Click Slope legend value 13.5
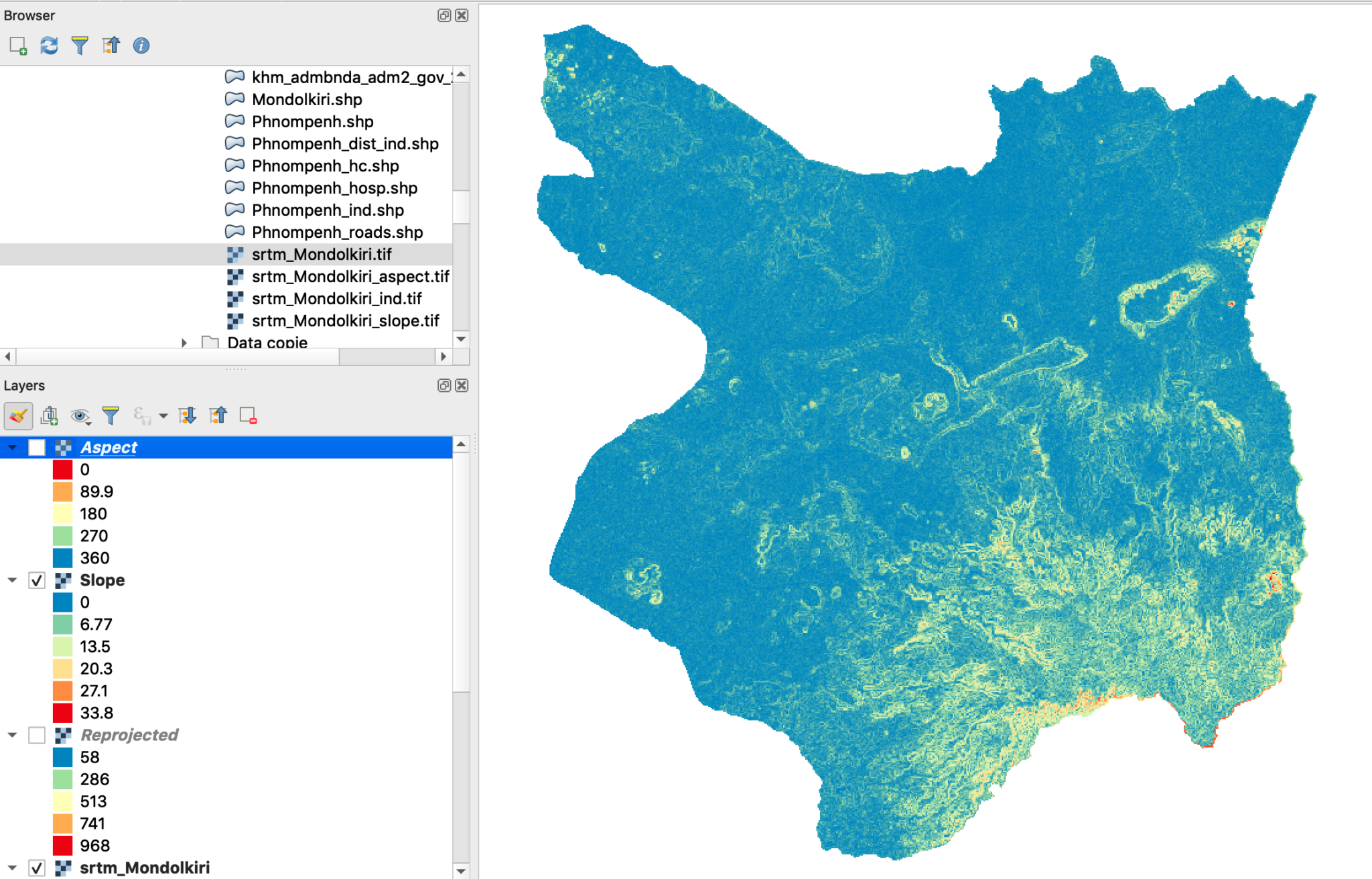The width and height of the screenshot is (1372, 879). [x=95, y=647]
